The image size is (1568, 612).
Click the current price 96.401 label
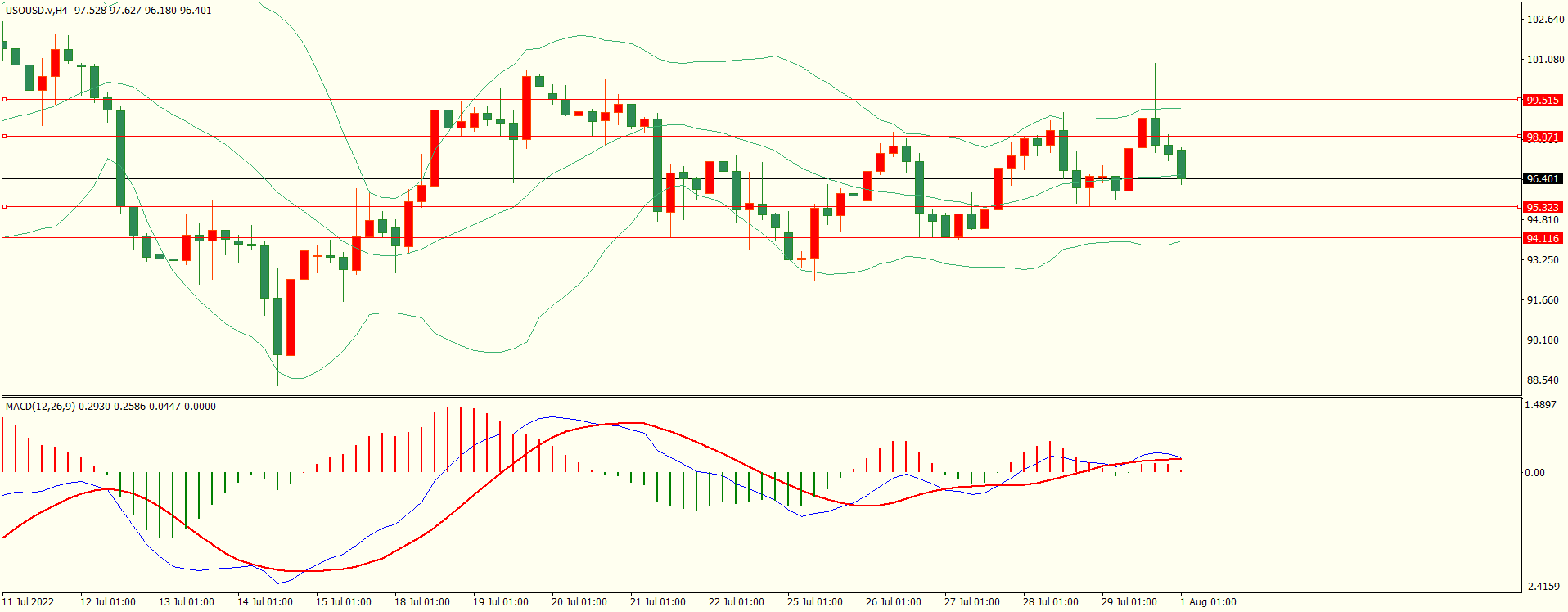click(x=1542, y=178)
